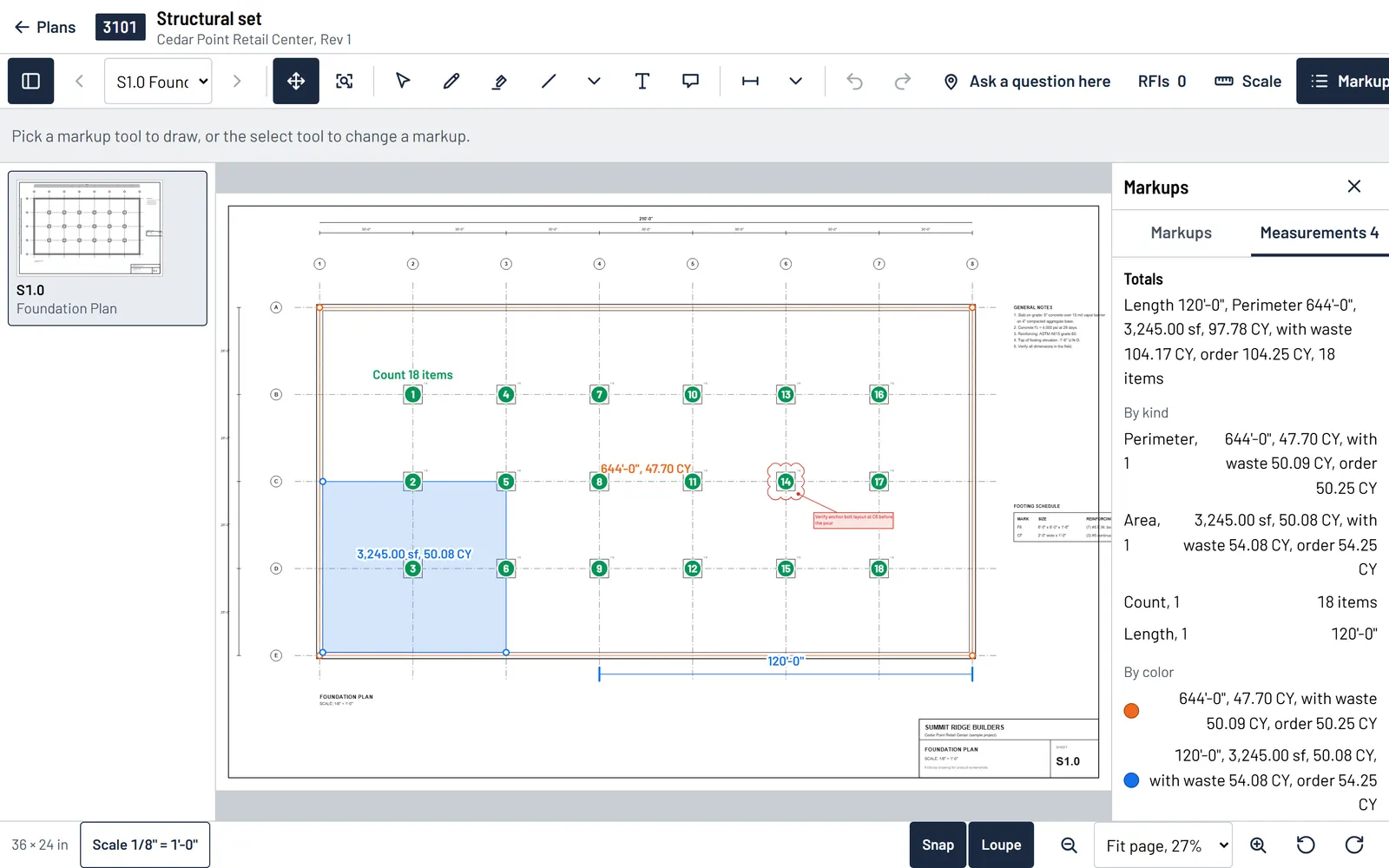Switch to the Markups tab
The width and height of the screenshot is (1389, 868).
coord(1181,233)
